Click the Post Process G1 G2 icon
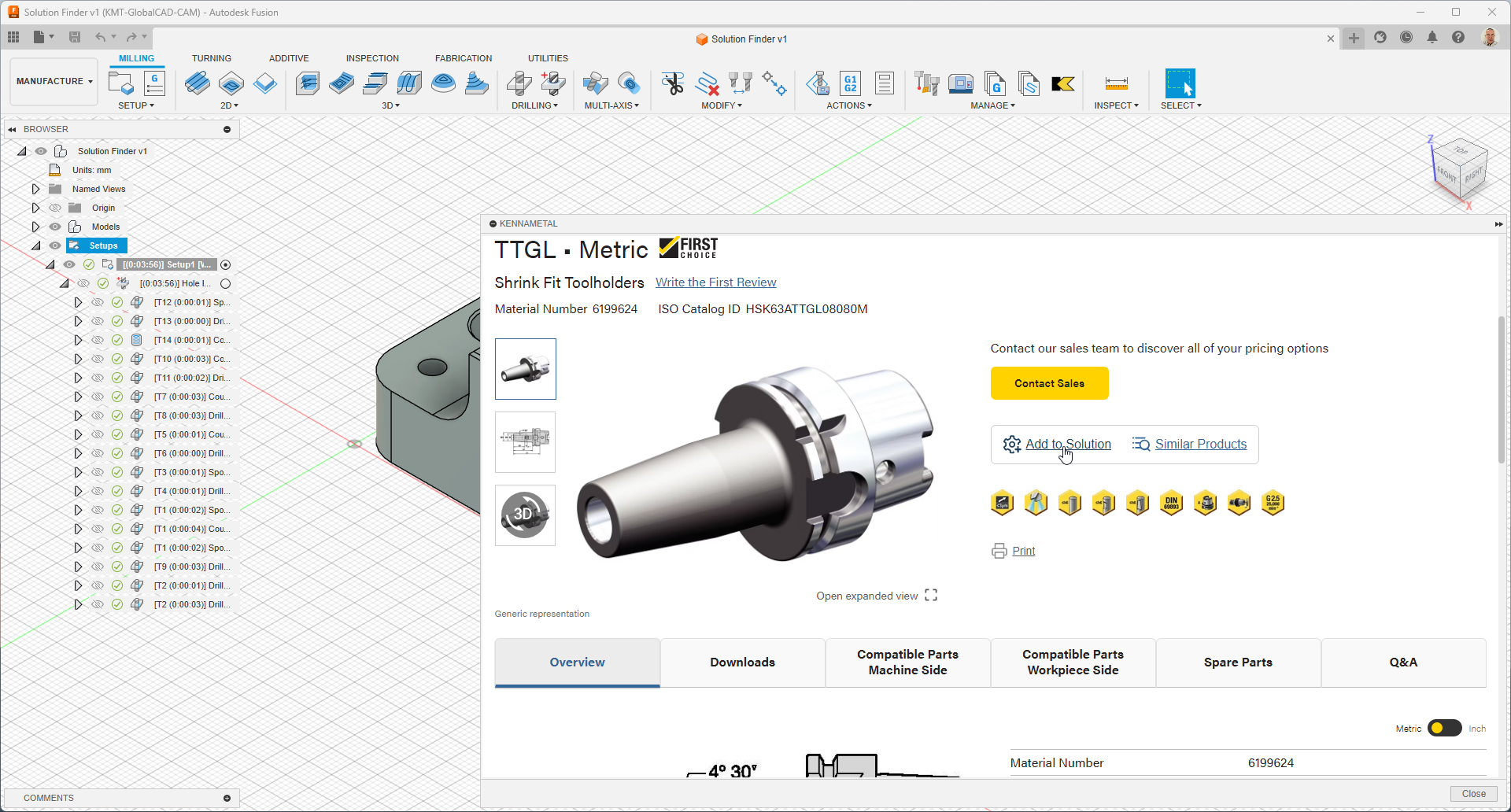Screen dimensions: 1511x812 [851, 83]
